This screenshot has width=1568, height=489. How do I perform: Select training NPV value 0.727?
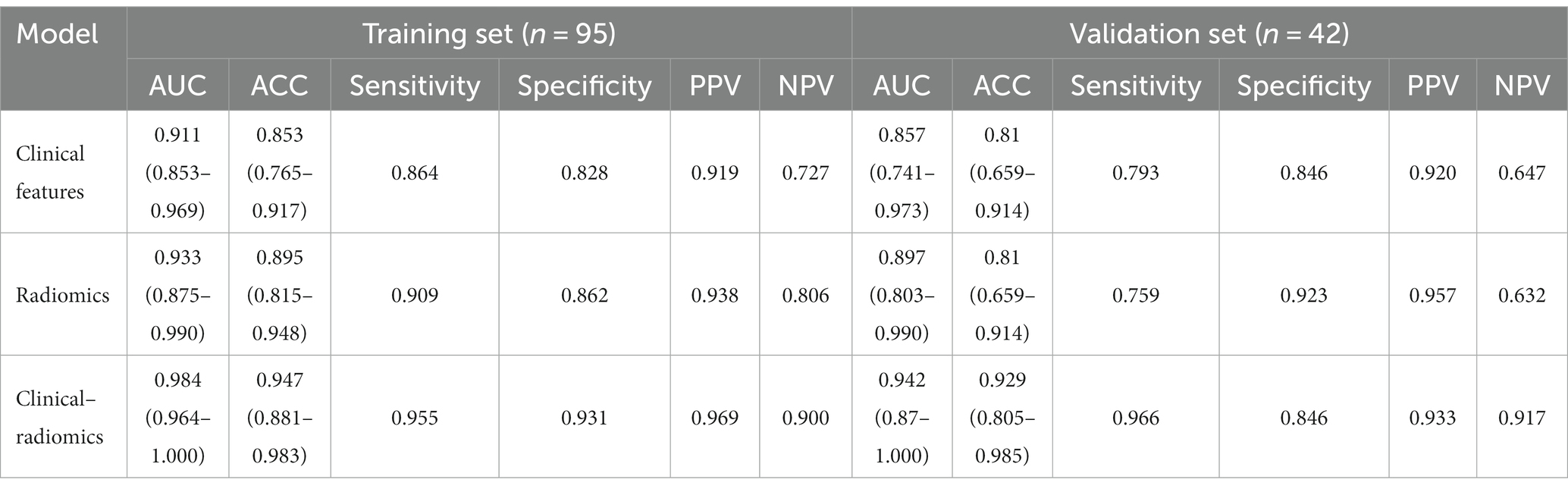coord(806,173)
